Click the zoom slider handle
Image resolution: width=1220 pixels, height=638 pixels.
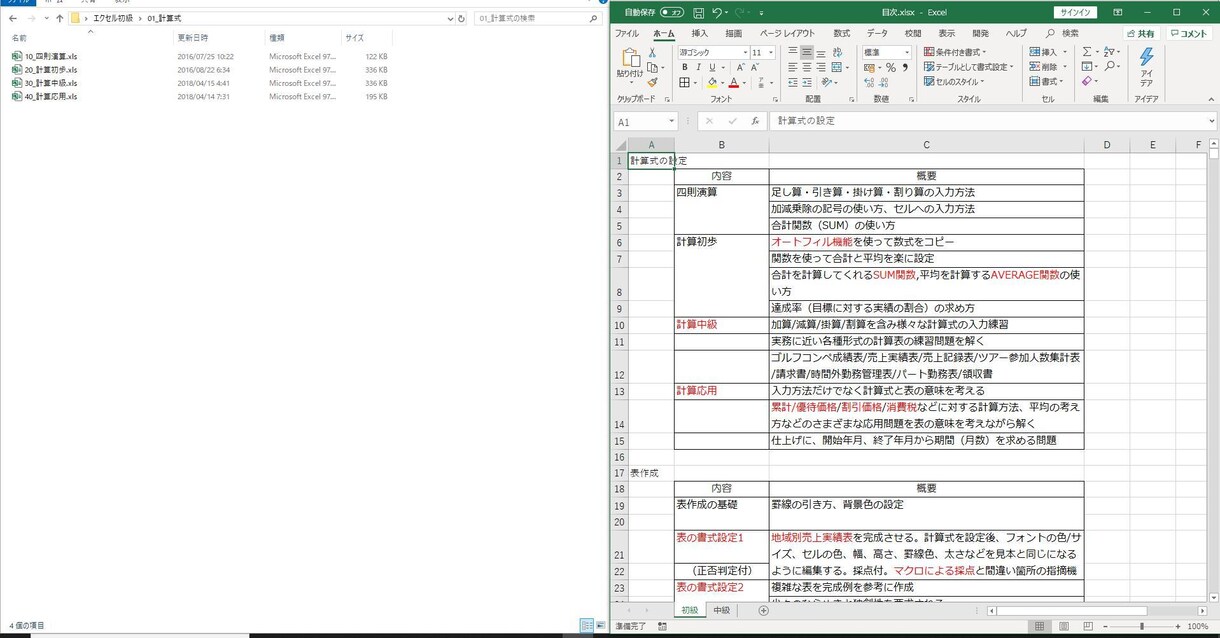[x=1142, y=626]
